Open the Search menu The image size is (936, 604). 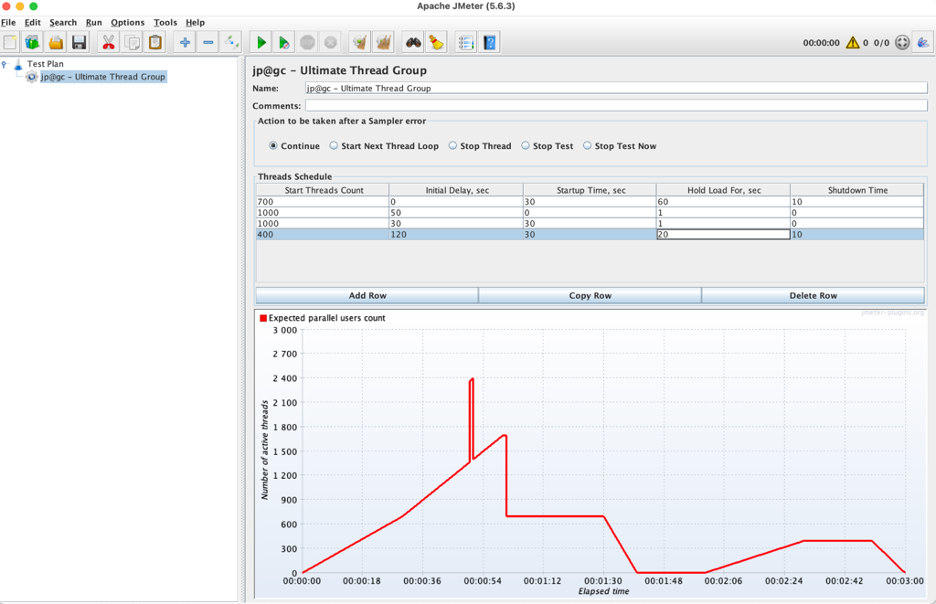coord(63,22)
